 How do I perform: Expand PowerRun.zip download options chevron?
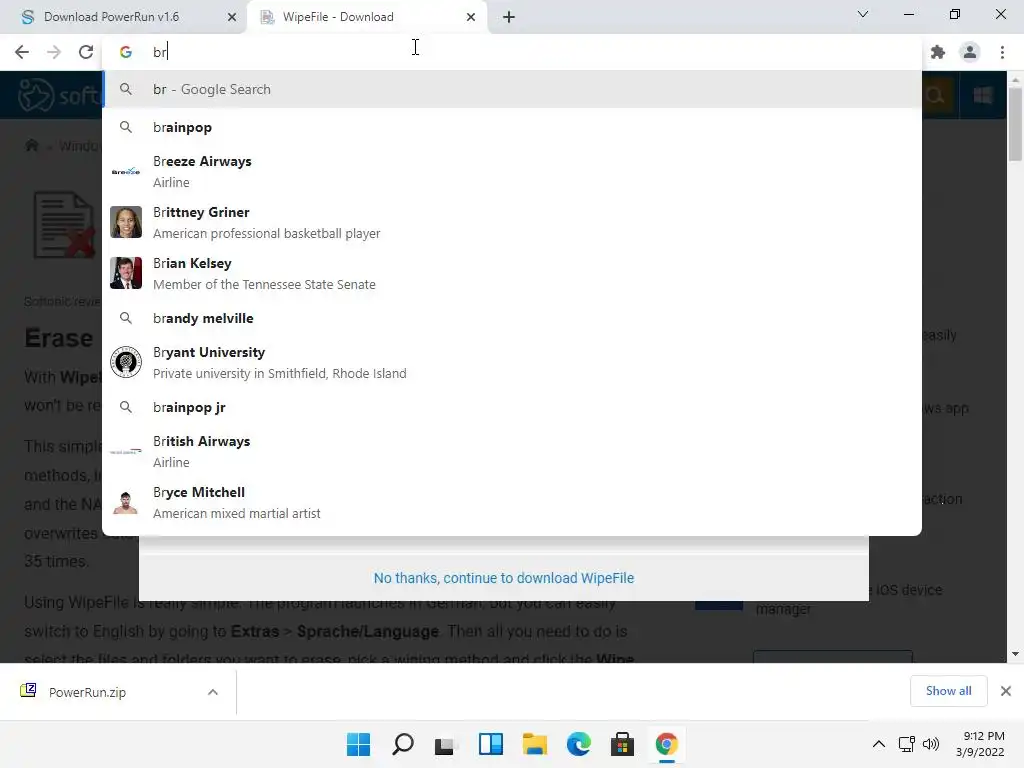213,692
